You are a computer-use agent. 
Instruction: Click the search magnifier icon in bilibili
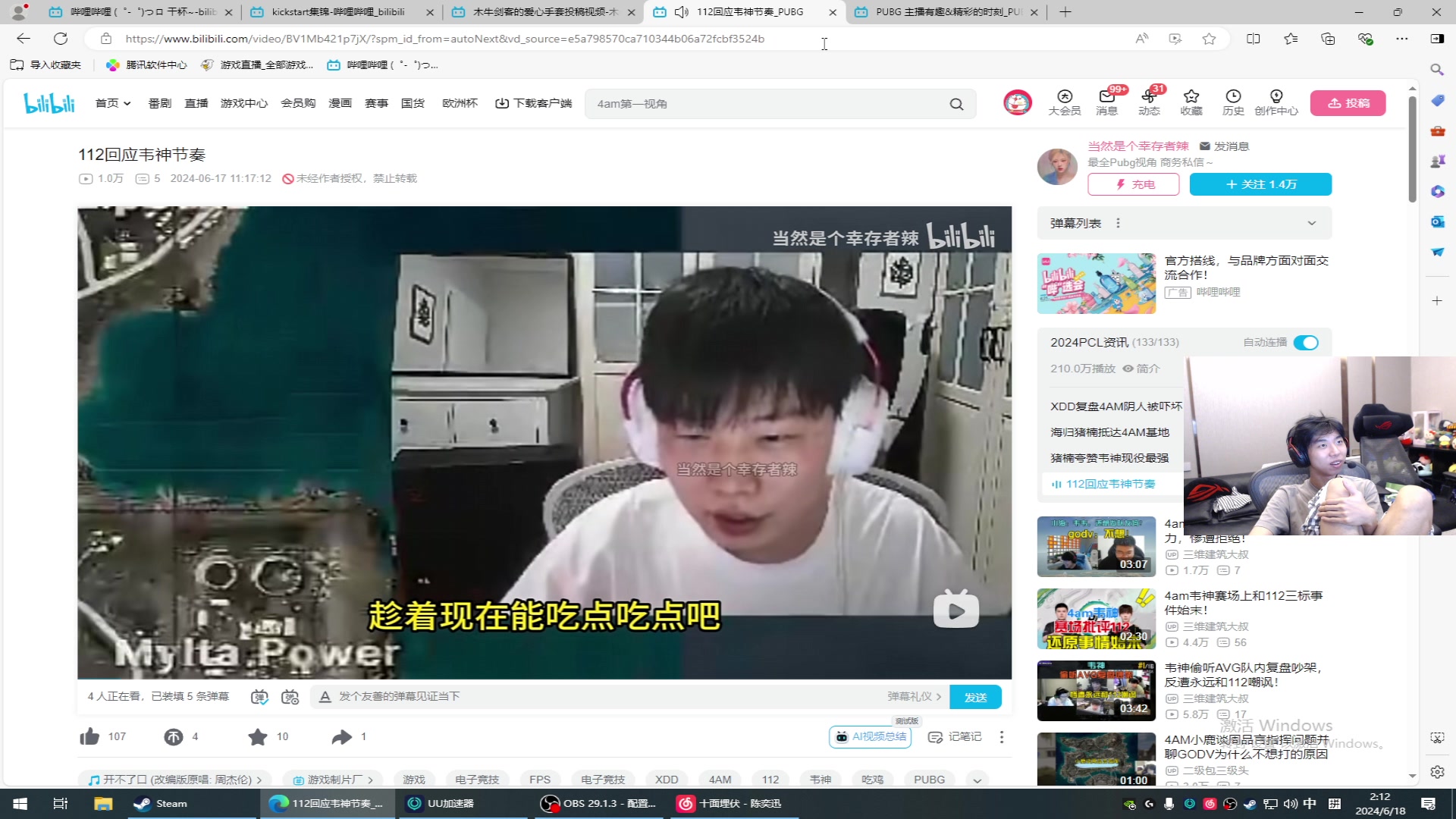(956, 104)
